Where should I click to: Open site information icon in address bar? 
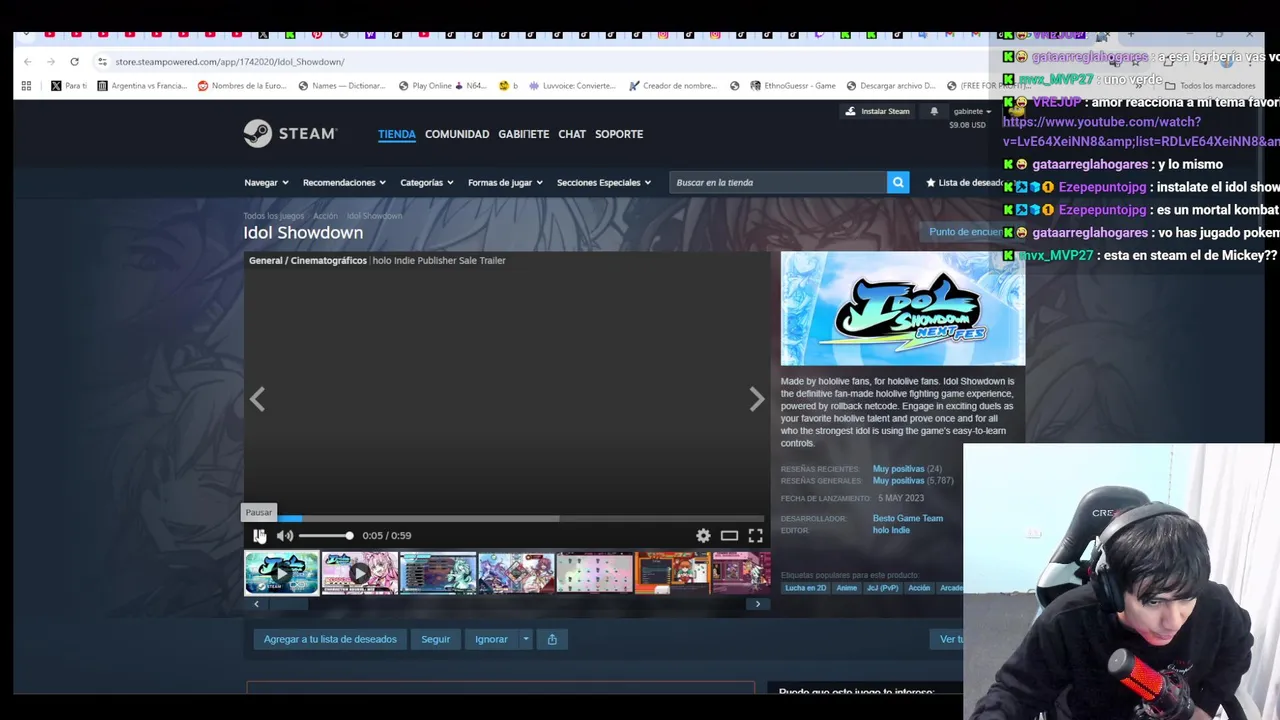(x=102, y=61)
